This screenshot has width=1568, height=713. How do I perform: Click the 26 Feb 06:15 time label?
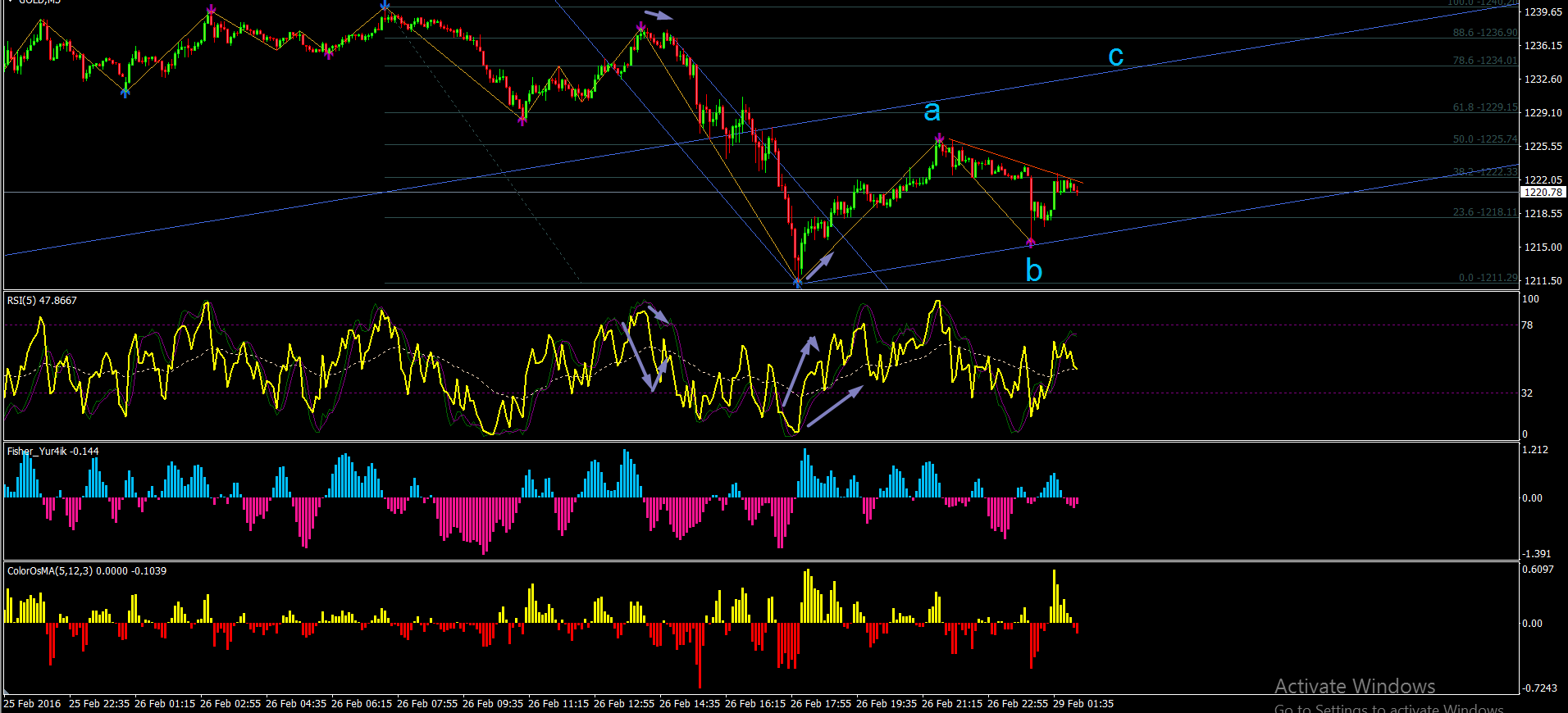[362, 704]
